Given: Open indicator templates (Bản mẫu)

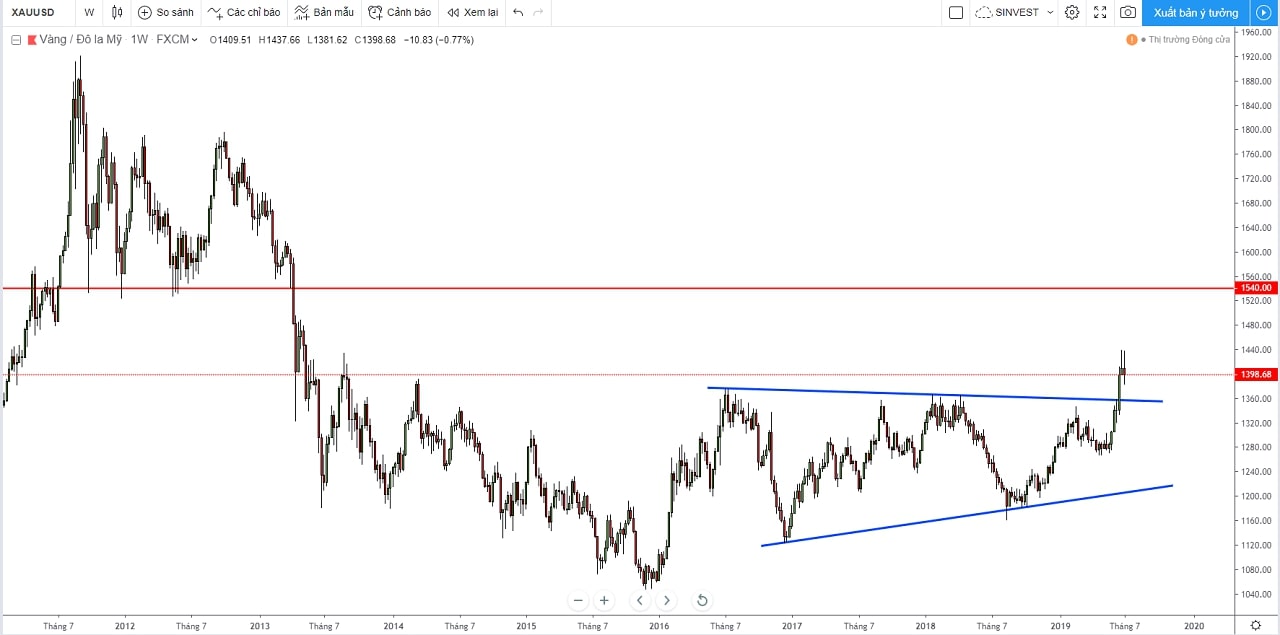Looking at the screenshot, I should [324, 13].
